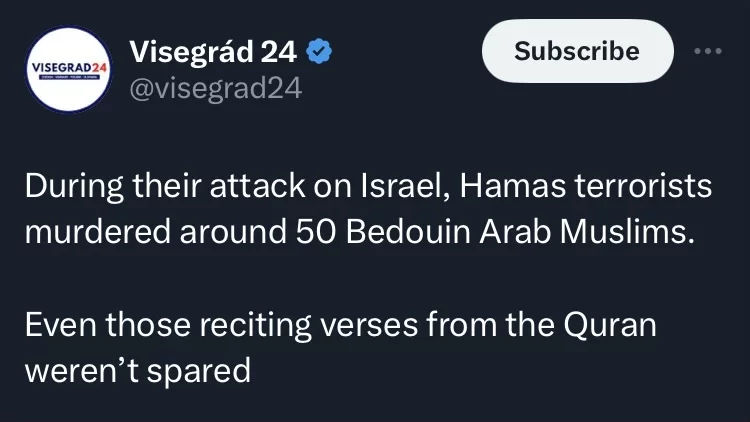Viewport: 750px width, 422px height.
Task: Click the blue verified checkmark badge
Action: tap(320, 49)
